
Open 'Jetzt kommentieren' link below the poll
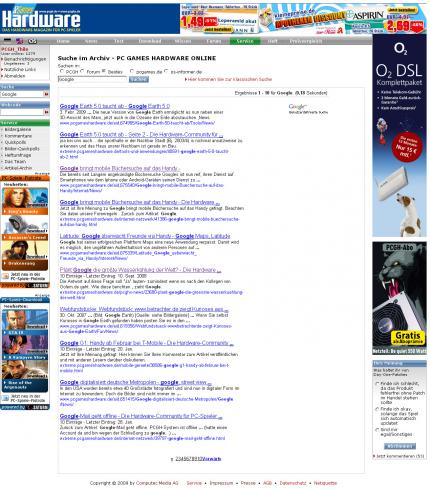click(400, 456)
